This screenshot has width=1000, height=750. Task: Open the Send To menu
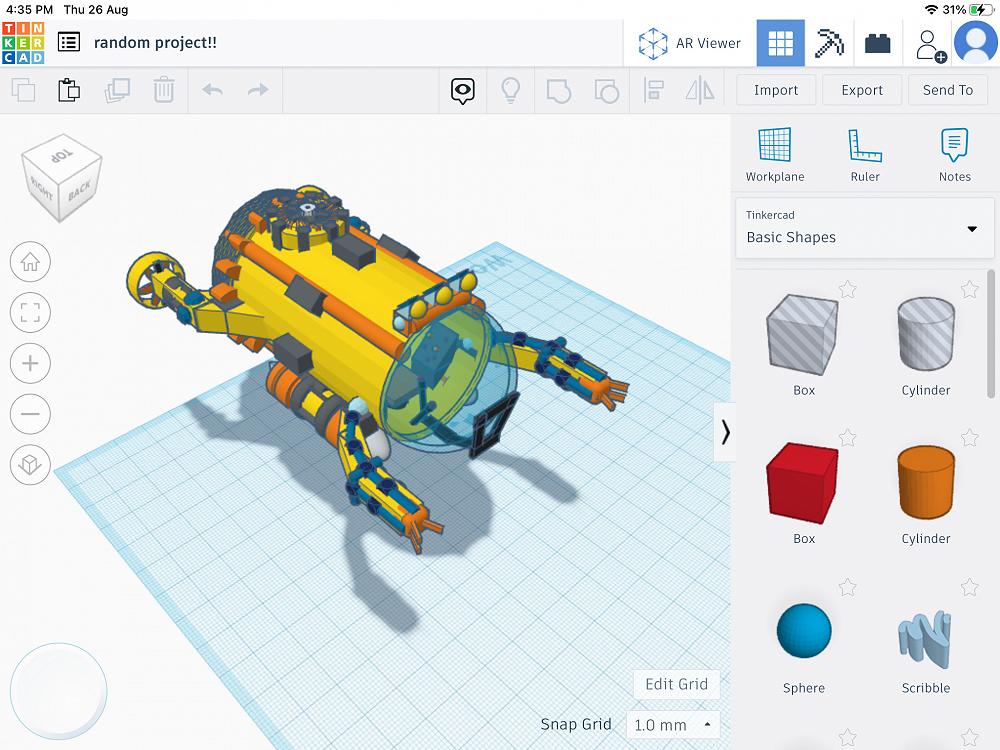[x=947, y=90]
